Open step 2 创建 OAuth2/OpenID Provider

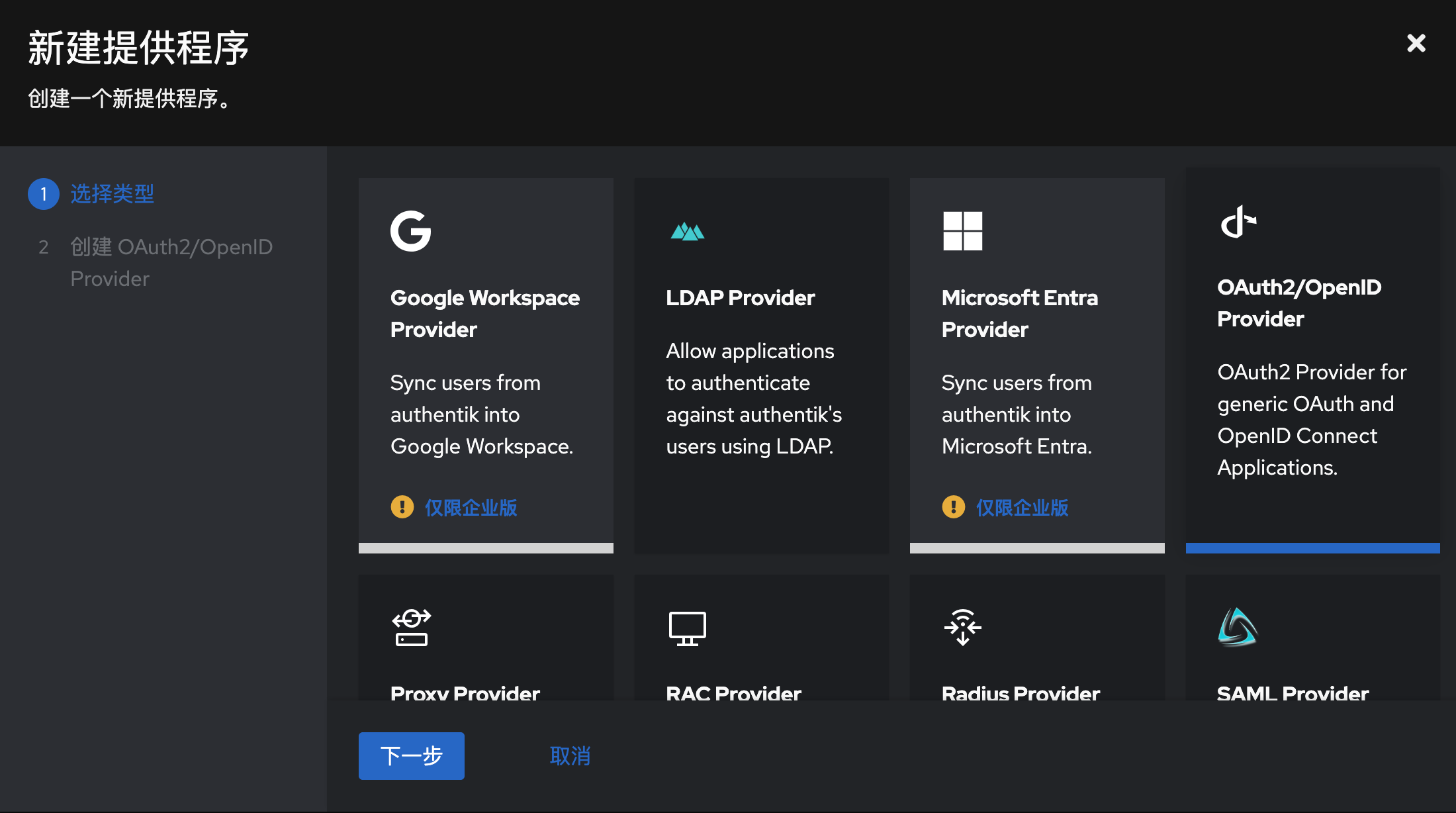coord(171,262)
